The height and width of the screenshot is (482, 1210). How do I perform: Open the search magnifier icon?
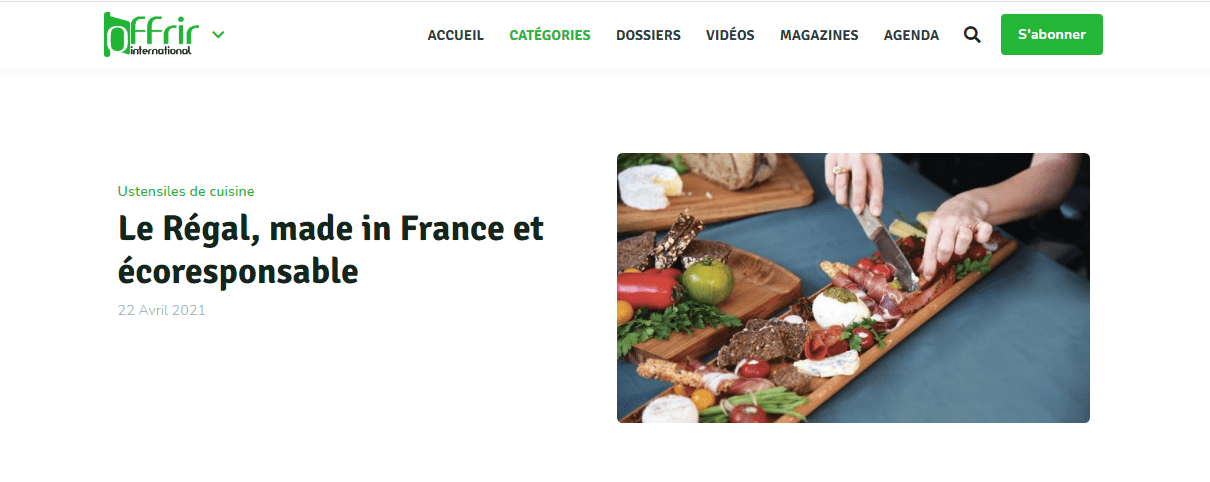click(972, 35)
